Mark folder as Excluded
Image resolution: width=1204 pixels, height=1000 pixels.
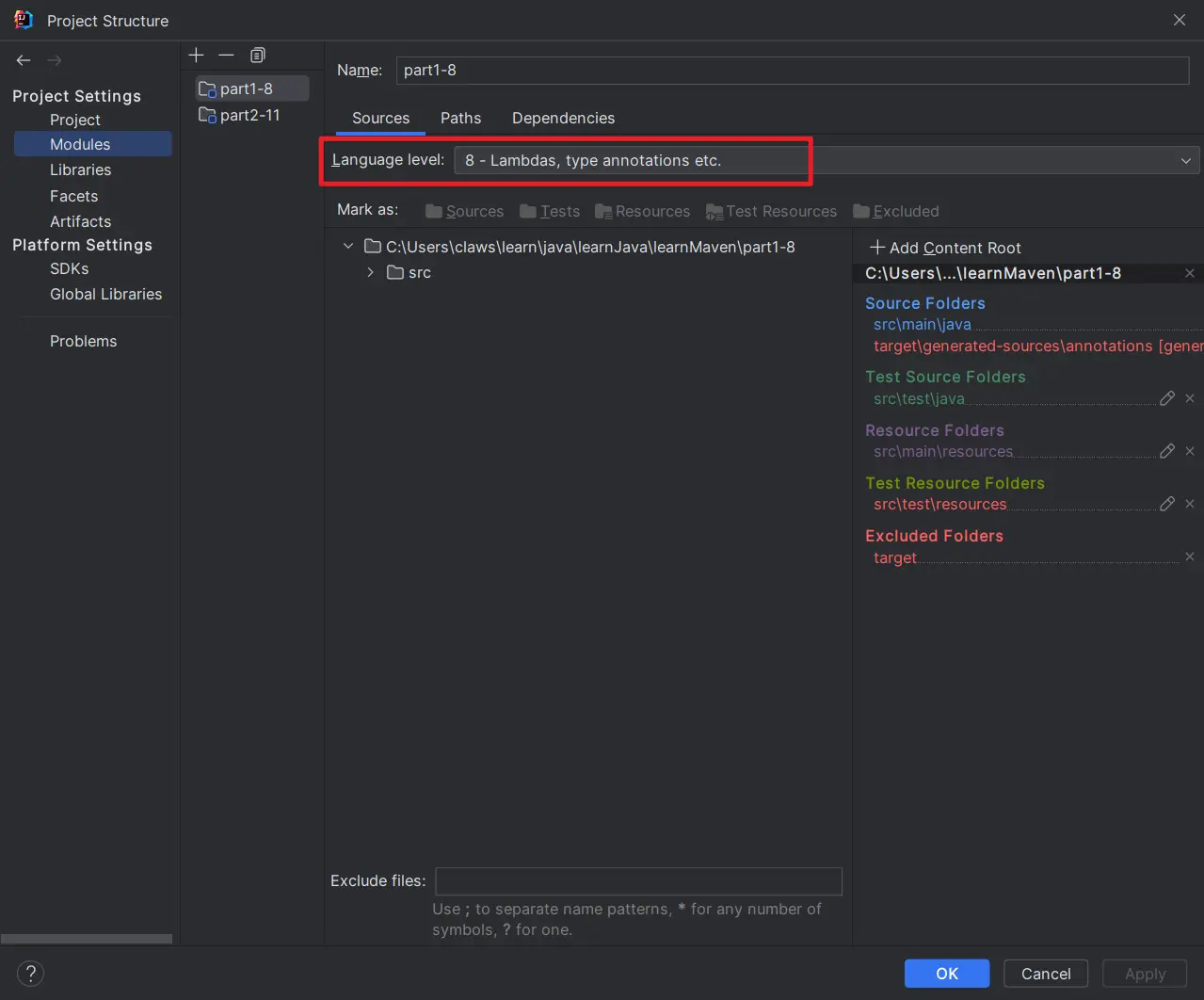(895, 211)
